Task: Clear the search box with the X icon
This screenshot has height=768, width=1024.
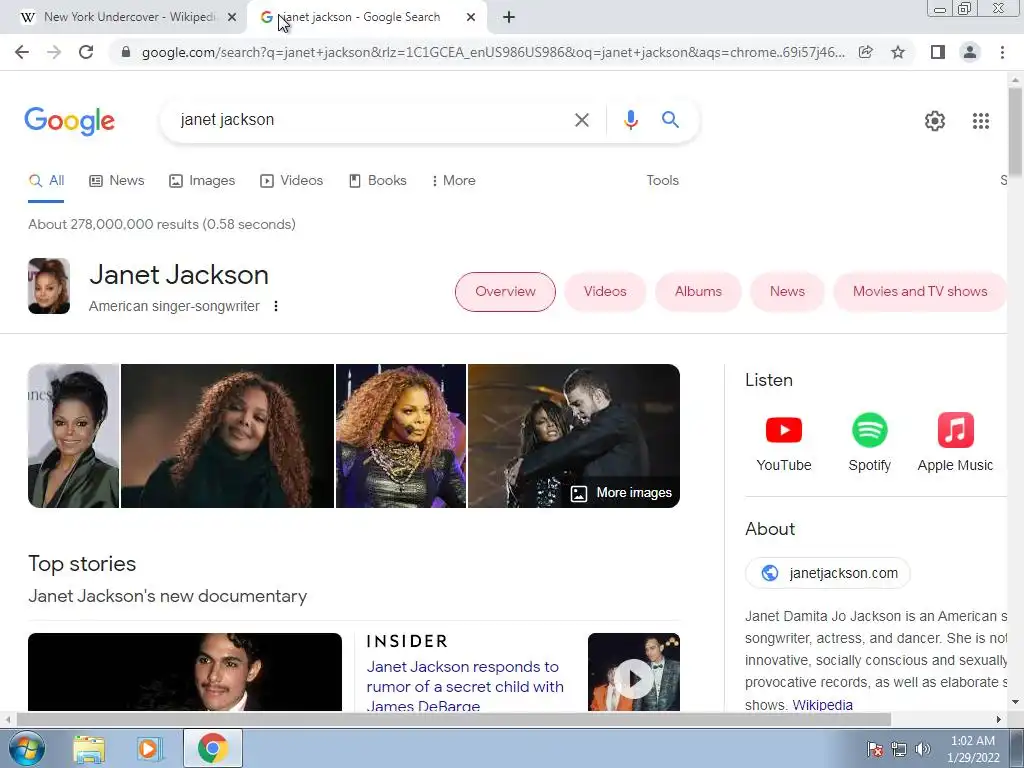Action: 581,120
